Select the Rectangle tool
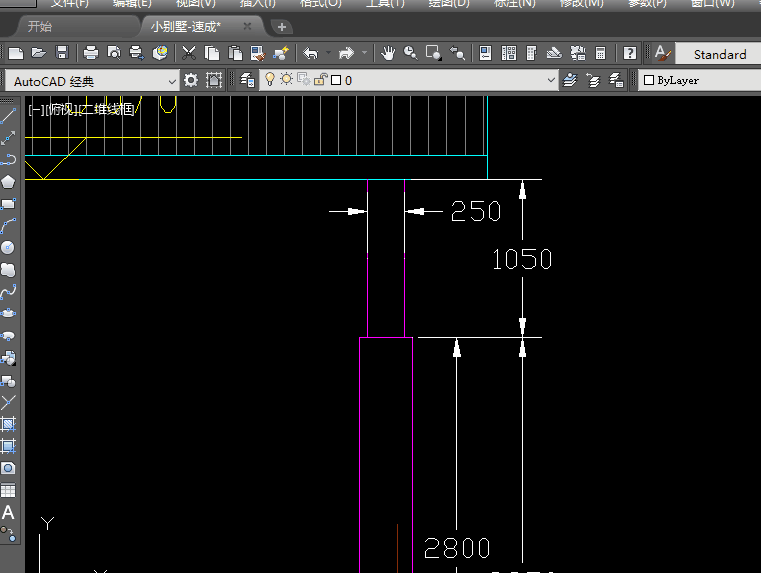 point(8,204)
